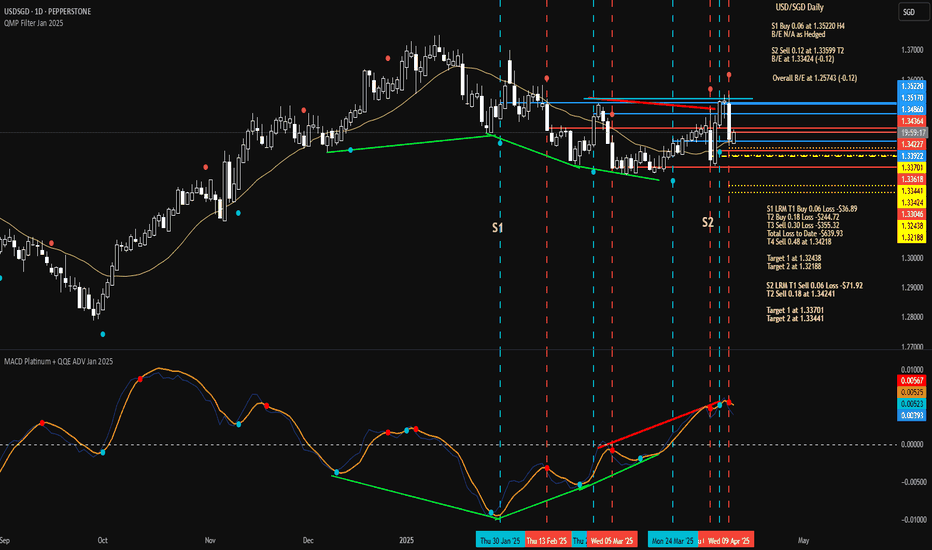Image resolution: width=932 pixels, height=550 pixels.
Task: Click the yellow 1.32438 target label
Action: [x=912, y=226]
